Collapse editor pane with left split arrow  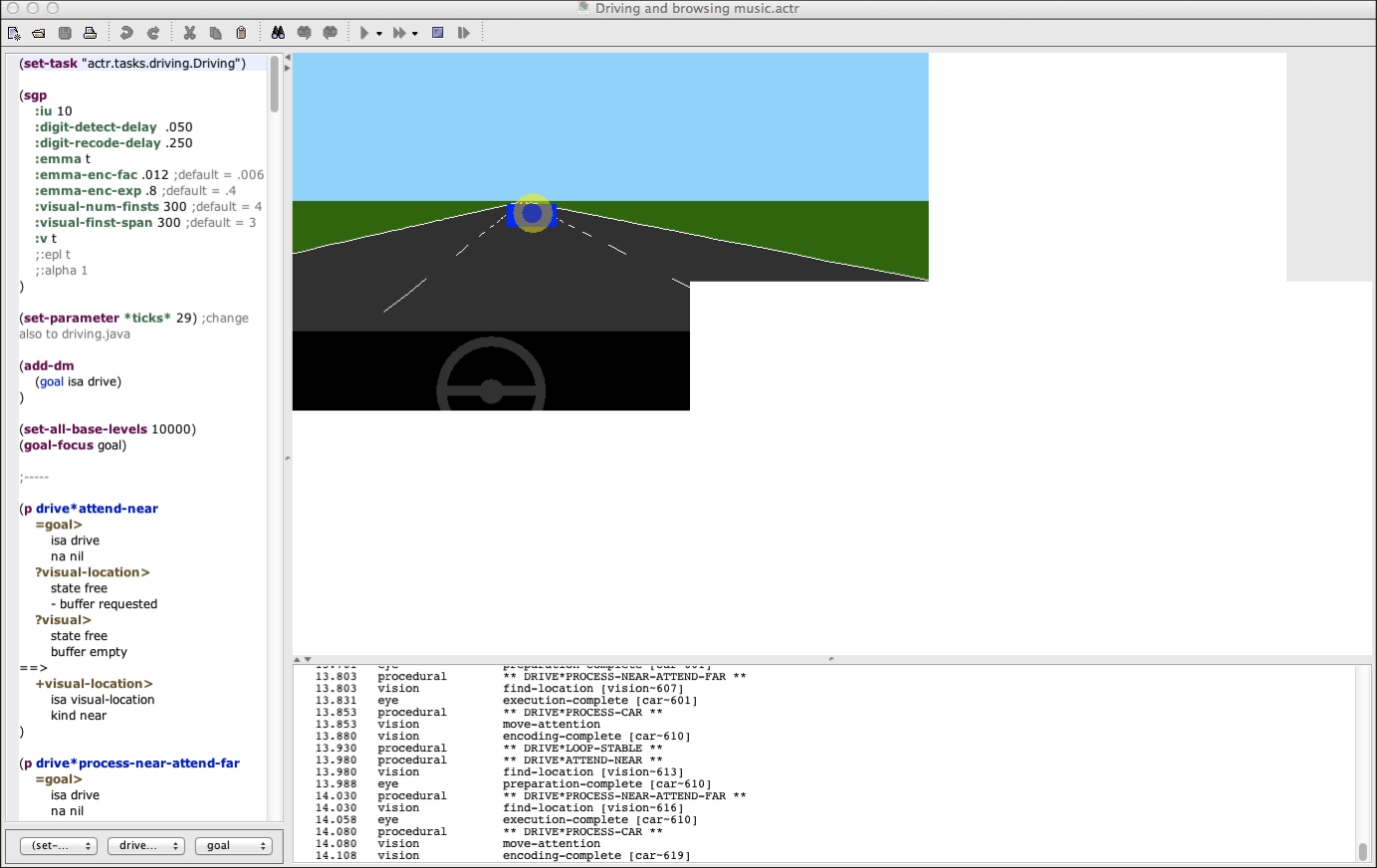tap(288, 58)
